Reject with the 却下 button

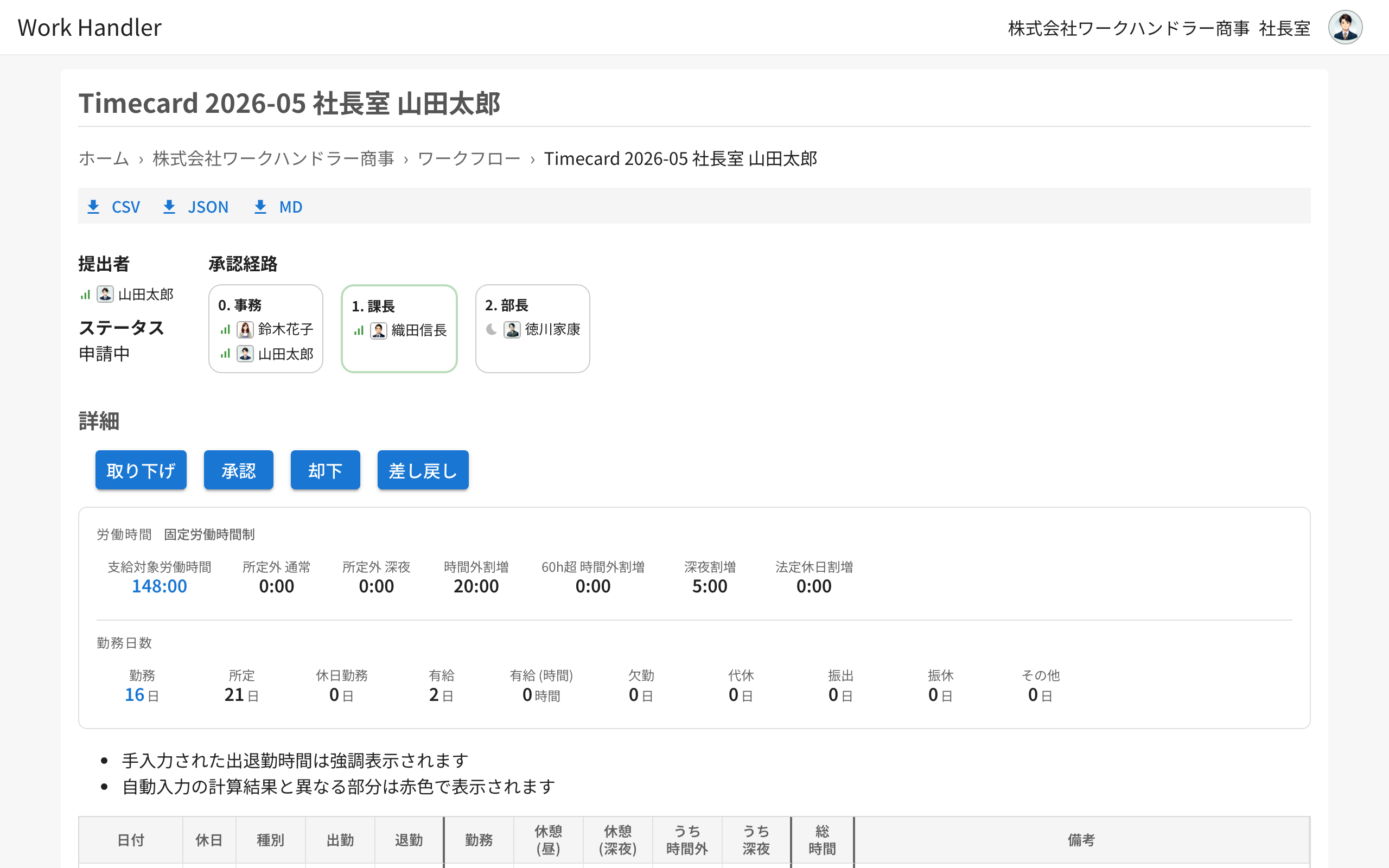tap(325, 470)
